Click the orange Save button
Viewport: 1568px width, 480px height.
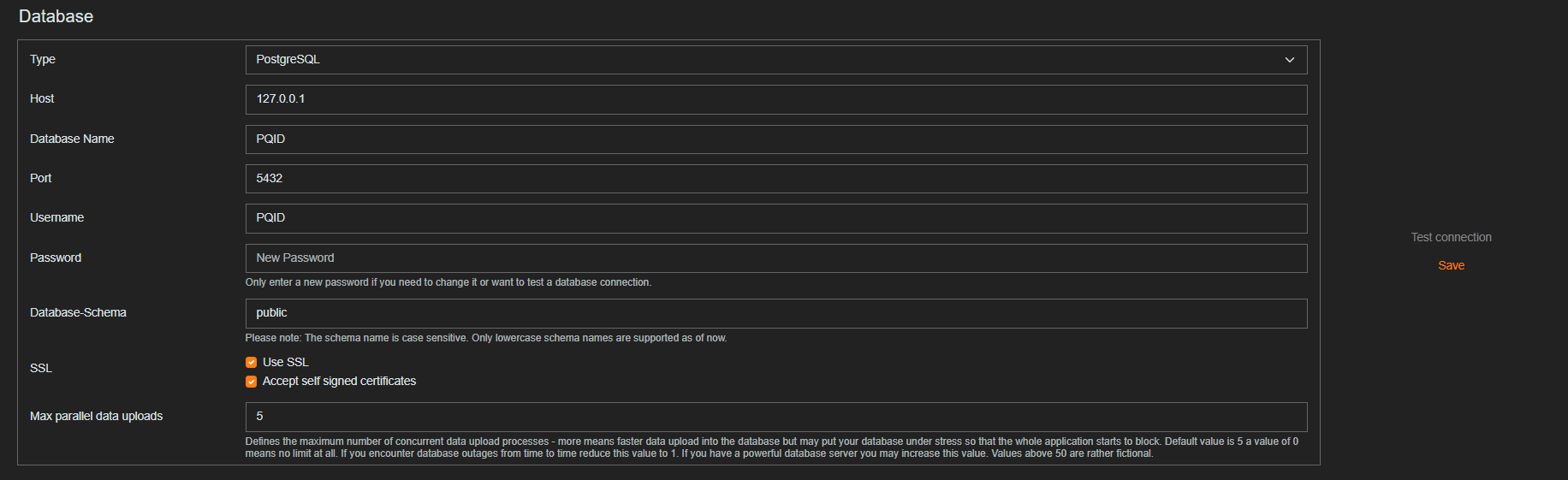click(x=1451, y=265)
